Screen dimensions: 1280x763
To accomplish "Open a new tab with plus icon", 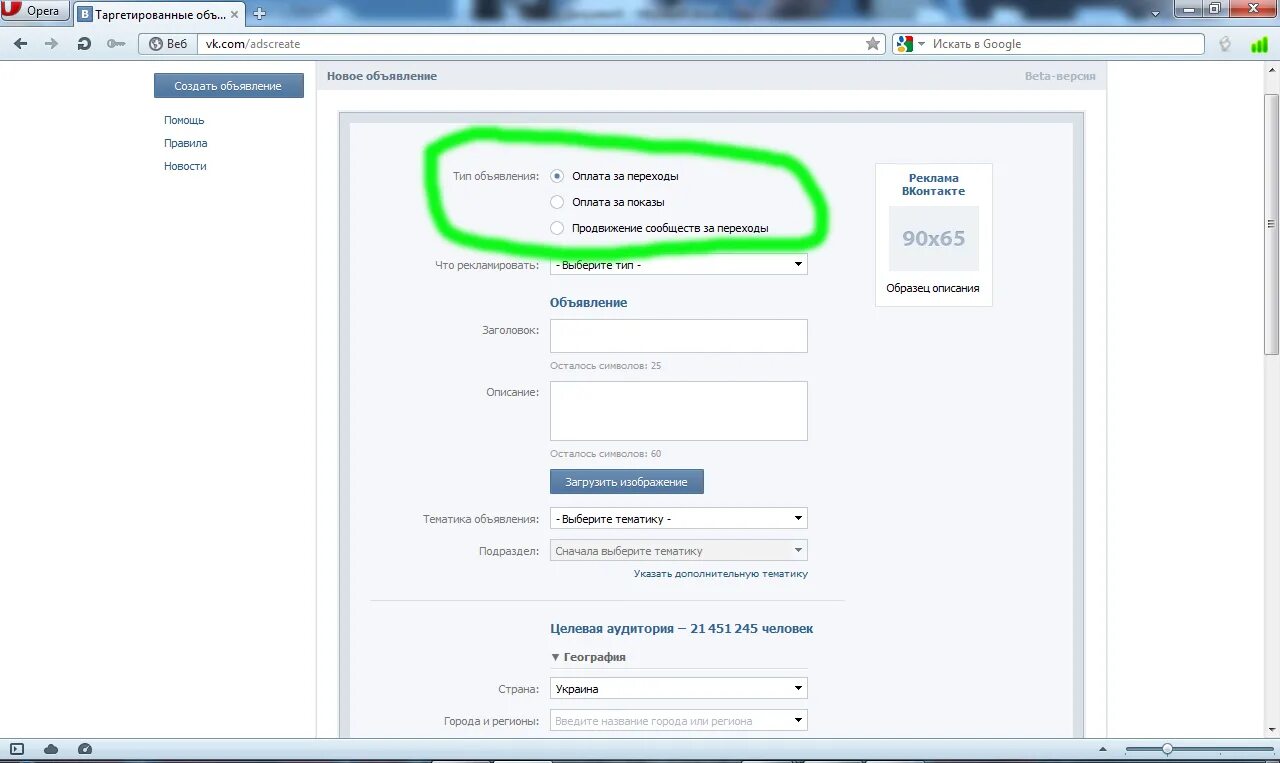I will tap(260, 14).
